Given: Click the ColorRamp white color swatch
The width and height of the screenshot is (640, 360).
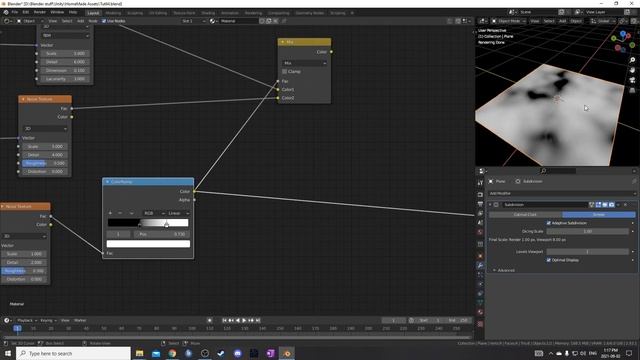Looking at the screenshot, I should [x=148, y=244].
